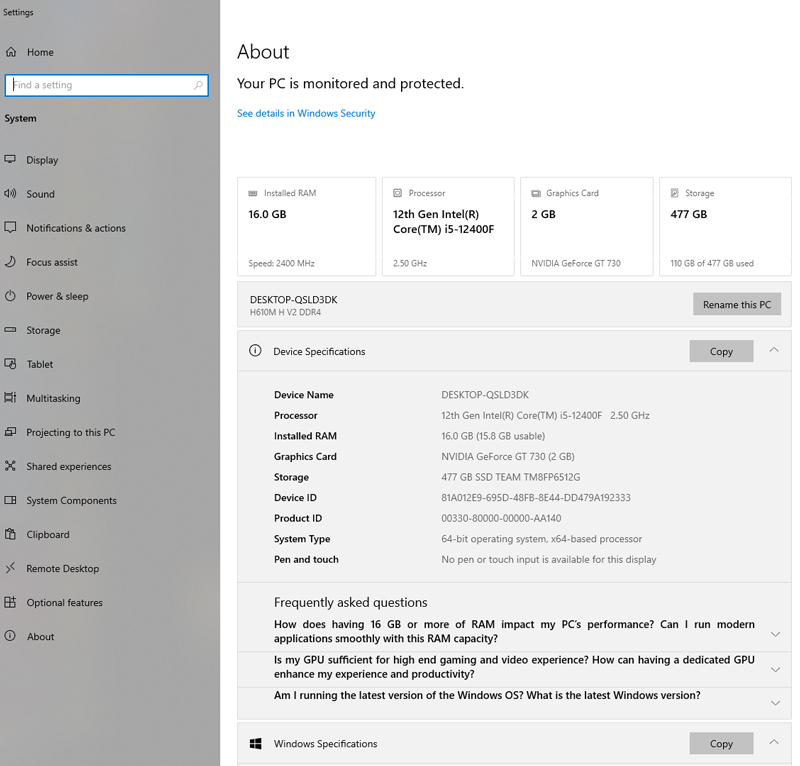Click the Home house icon
Screen dimensions: 800x766
tap(11, 52)
